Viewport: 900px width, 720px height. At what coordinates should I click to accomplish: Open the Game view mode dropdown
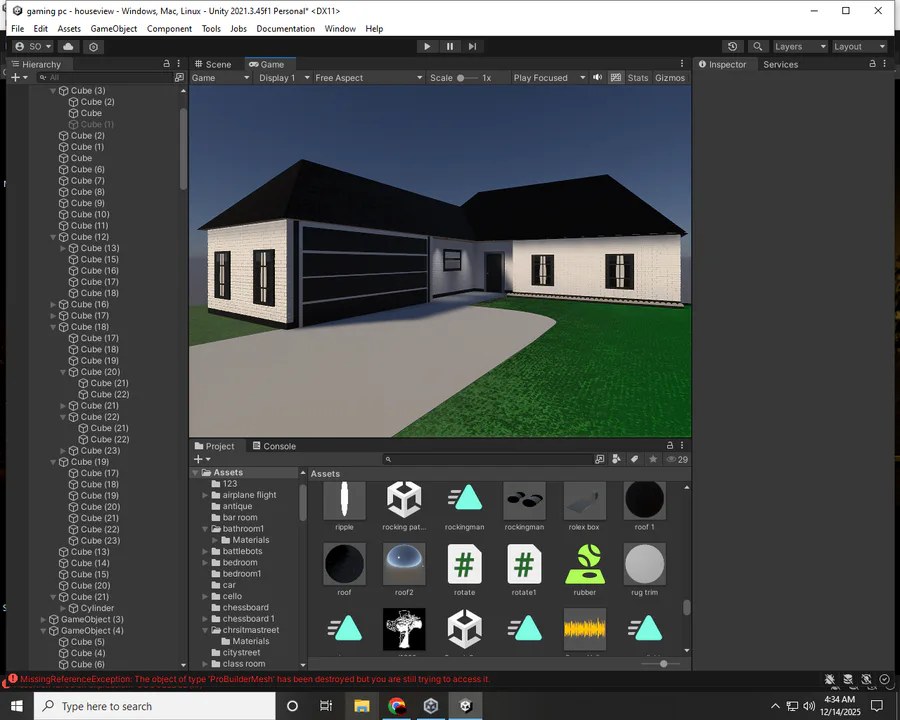(221, 78)
